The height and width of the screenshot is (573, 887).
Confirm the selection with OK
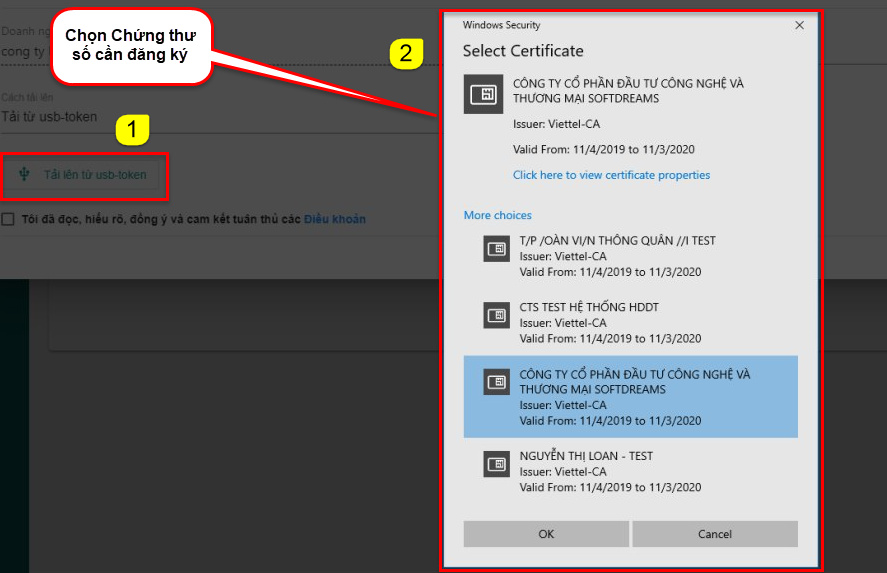click(x=546, y=534)
